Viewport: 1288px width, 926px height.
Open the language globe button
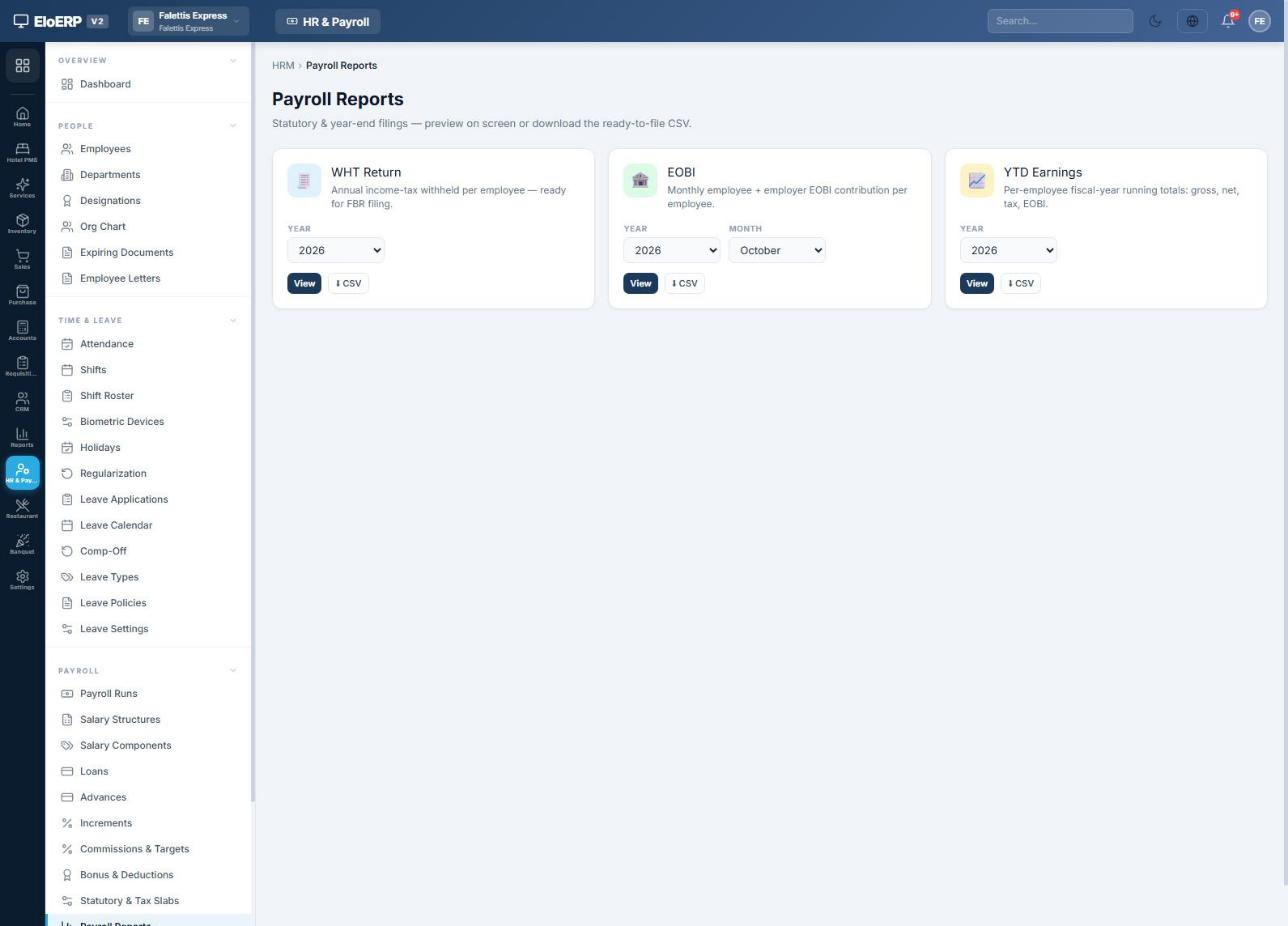pos(1192,21)
